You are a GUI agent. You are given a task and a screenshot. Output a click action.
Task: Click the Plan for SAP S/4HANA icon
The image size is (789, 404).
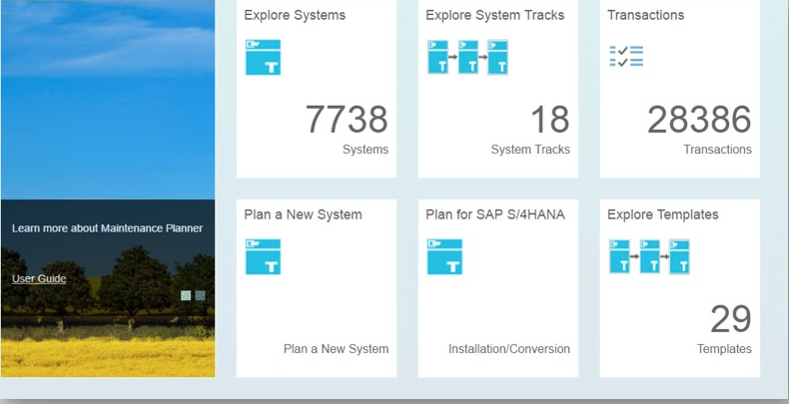point(444,257)
